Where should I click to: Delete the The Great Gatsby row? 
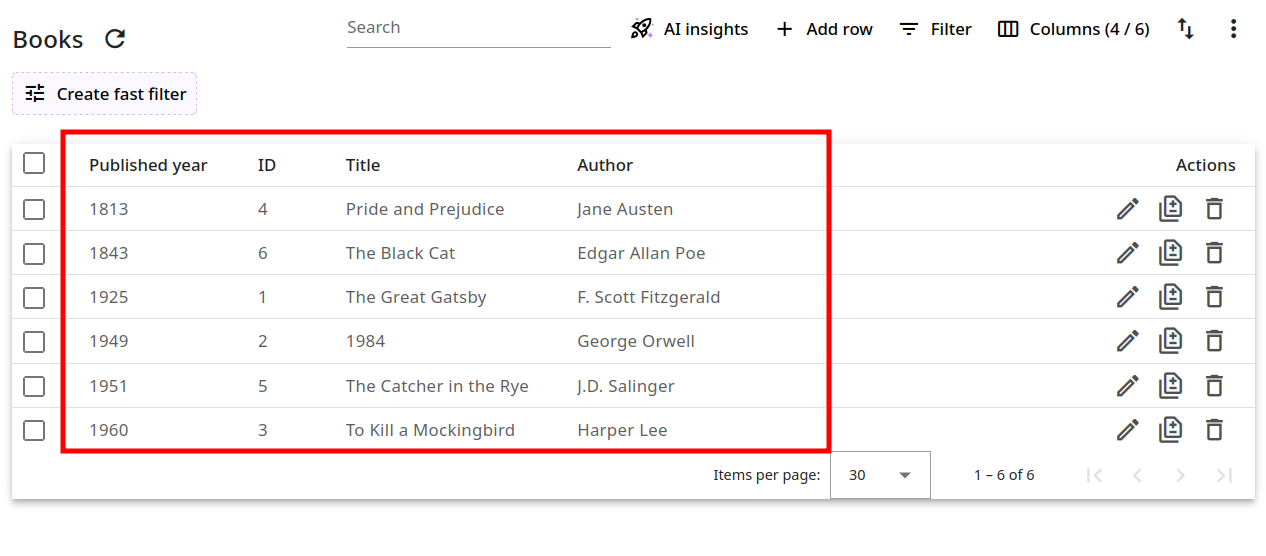1214,297
